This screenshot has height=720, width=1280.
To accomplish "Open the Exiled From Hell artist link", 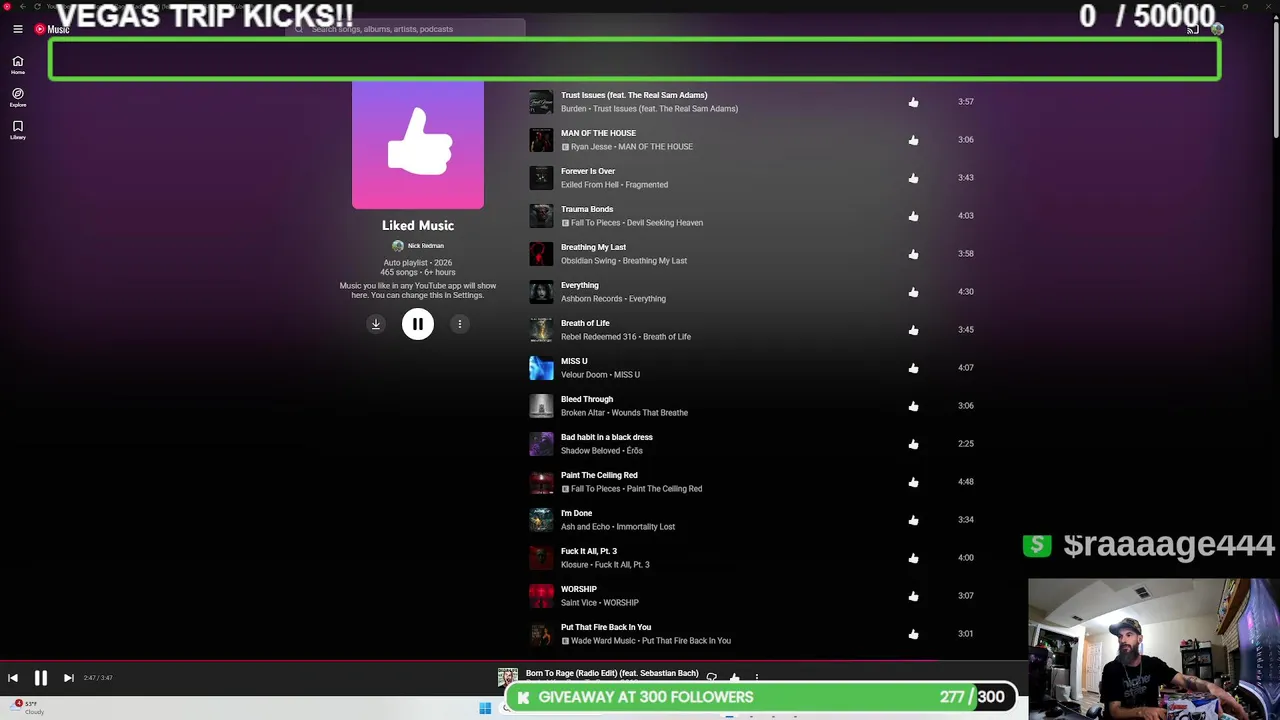I will [x=590, y=185].
